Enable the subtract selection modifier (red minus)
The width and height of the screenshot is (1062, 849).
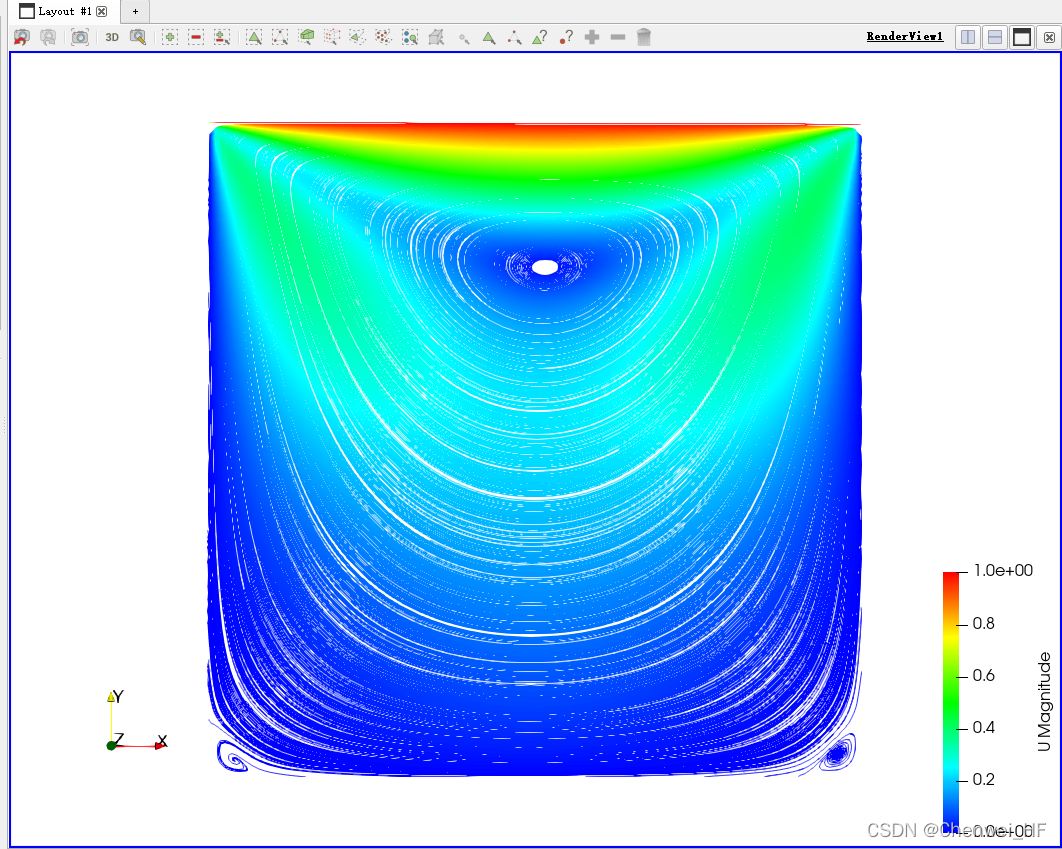[196, 37]
